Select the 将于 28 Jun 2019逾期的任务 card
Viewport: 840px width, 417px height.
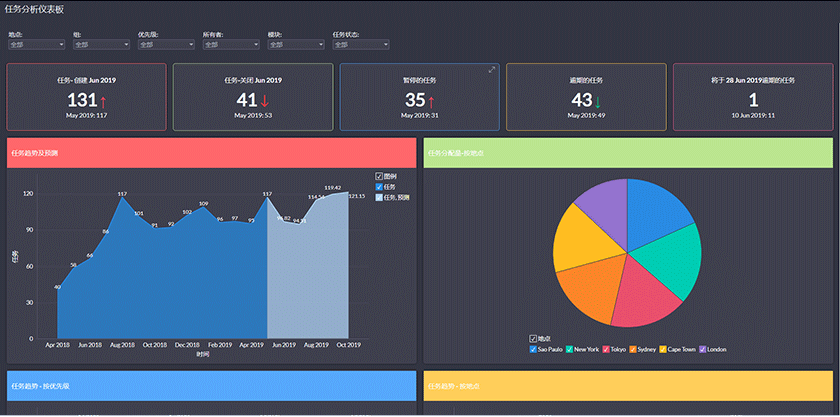pos(753,97)
